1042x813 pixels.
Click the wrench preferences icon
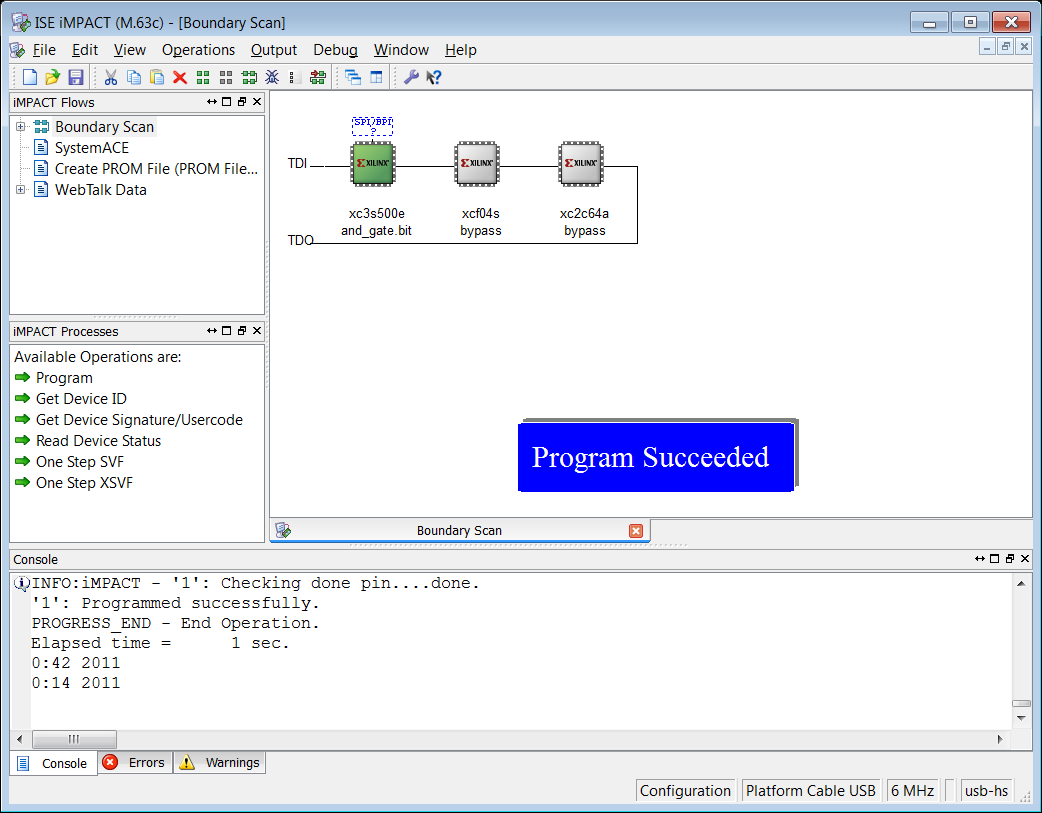click(411, 77)
